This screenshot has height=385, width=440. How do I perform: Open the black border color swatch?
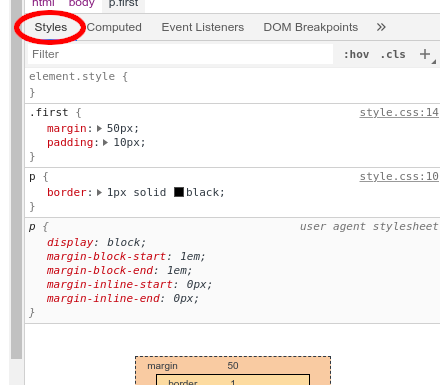click(x=179, y=192)
